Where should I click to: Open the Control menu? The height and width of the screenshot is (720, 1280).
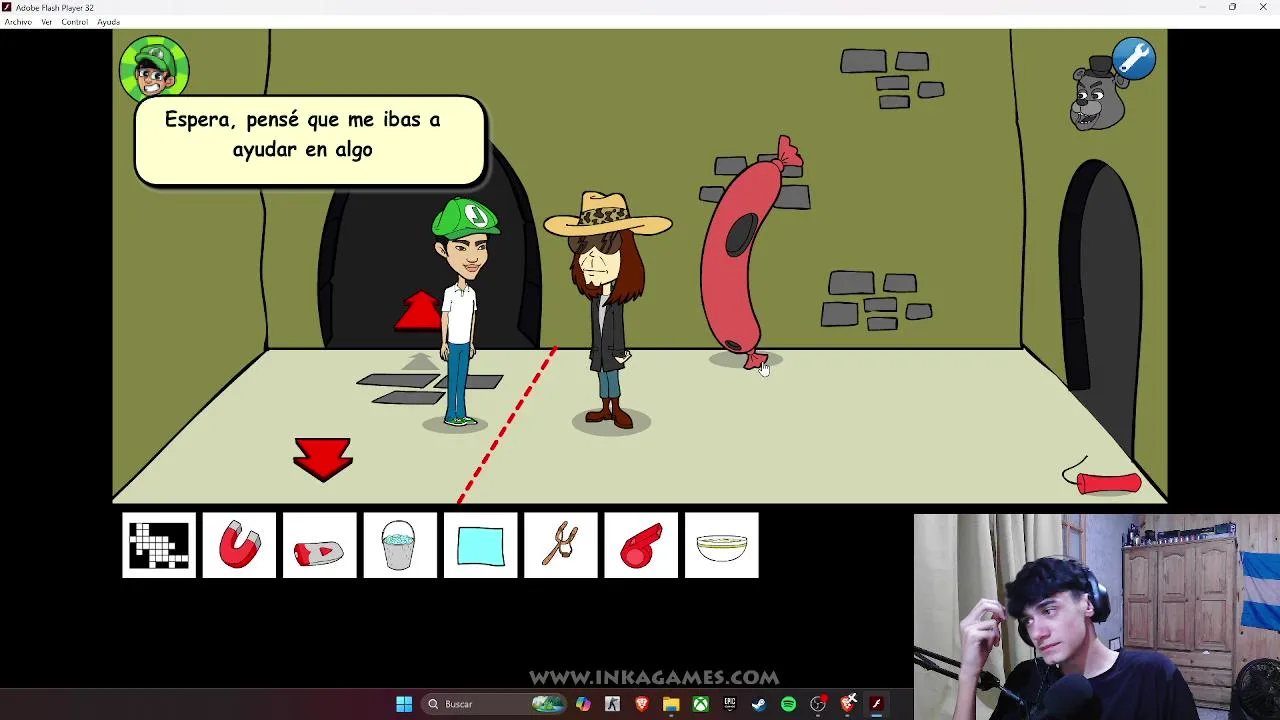[74, 22]
